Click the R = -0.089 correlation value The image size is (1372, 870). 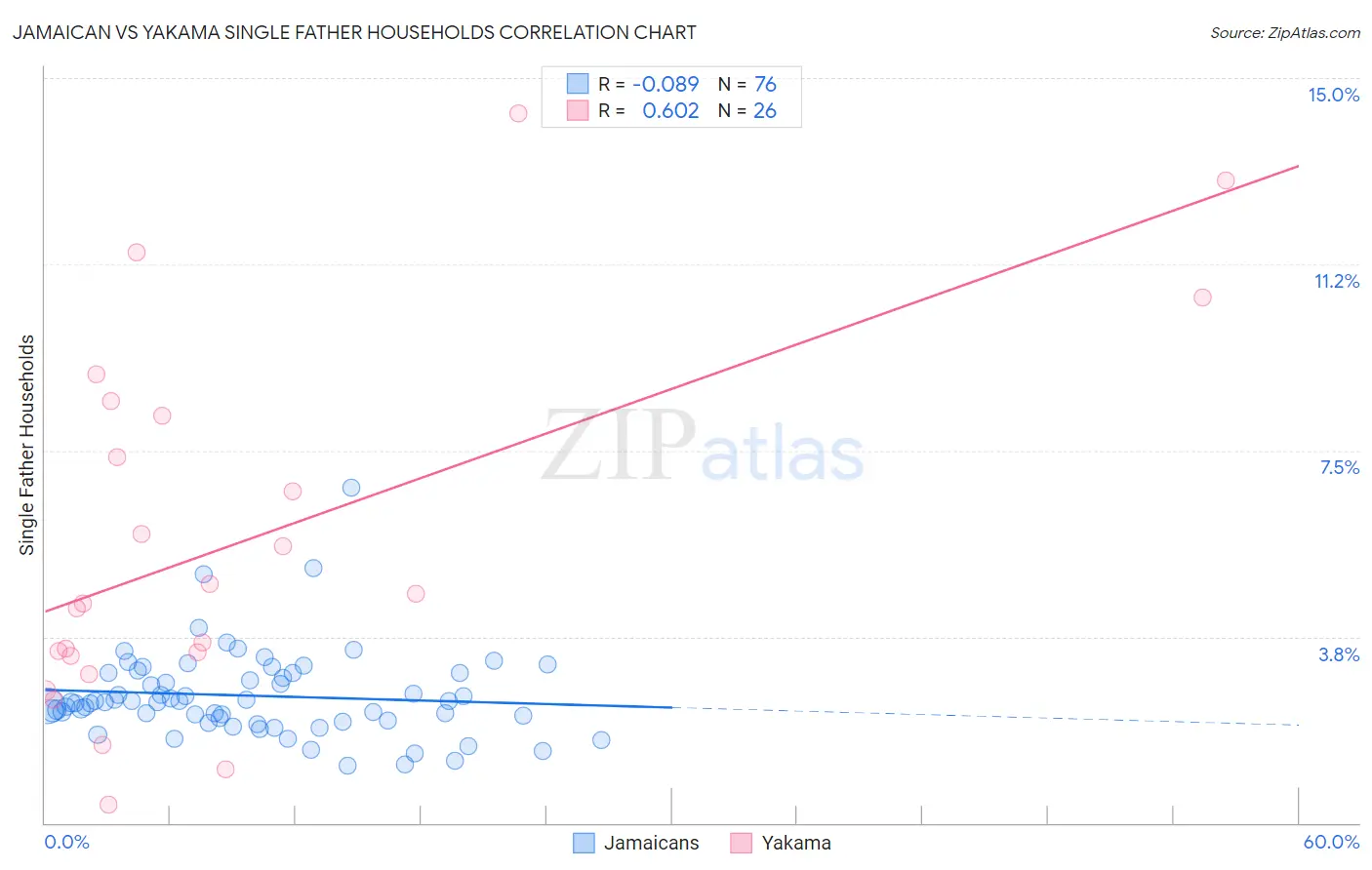click(x=649, y=84)
